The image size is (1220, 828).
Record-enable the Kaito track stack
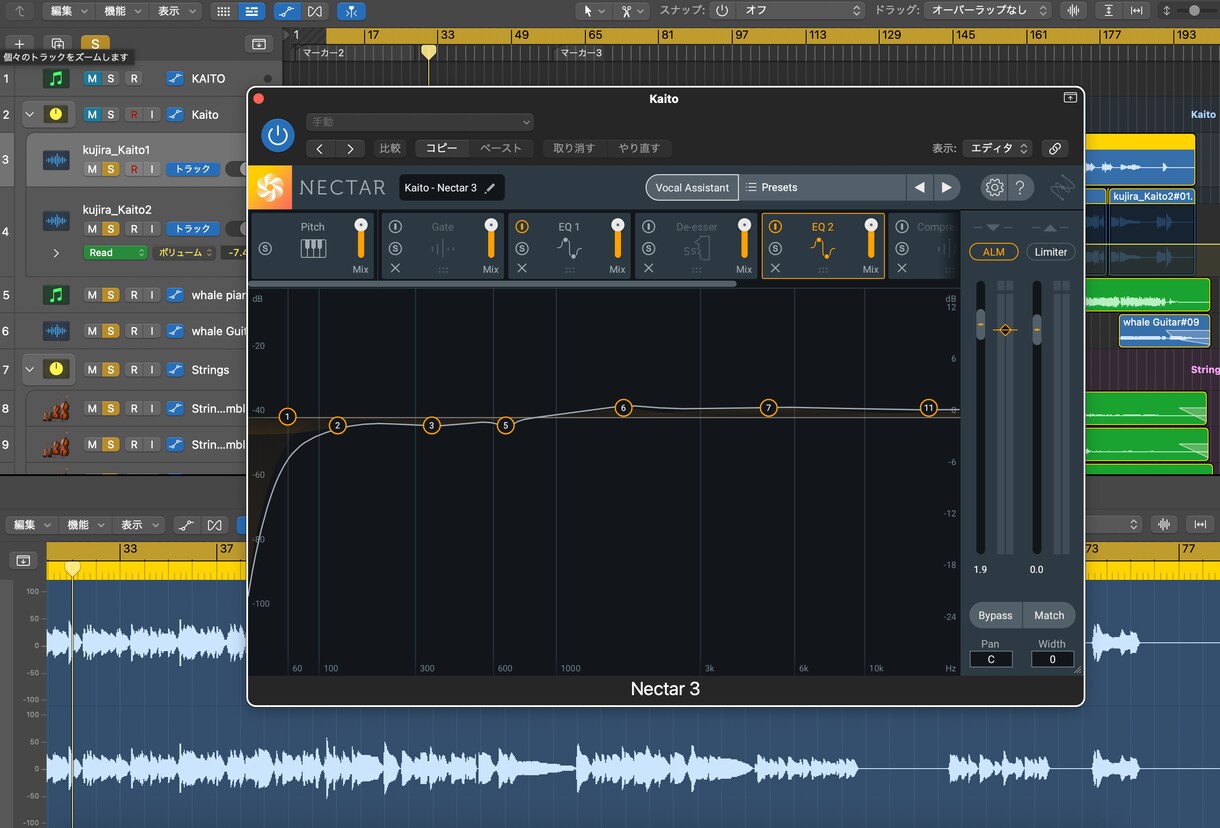click(133, 114)
